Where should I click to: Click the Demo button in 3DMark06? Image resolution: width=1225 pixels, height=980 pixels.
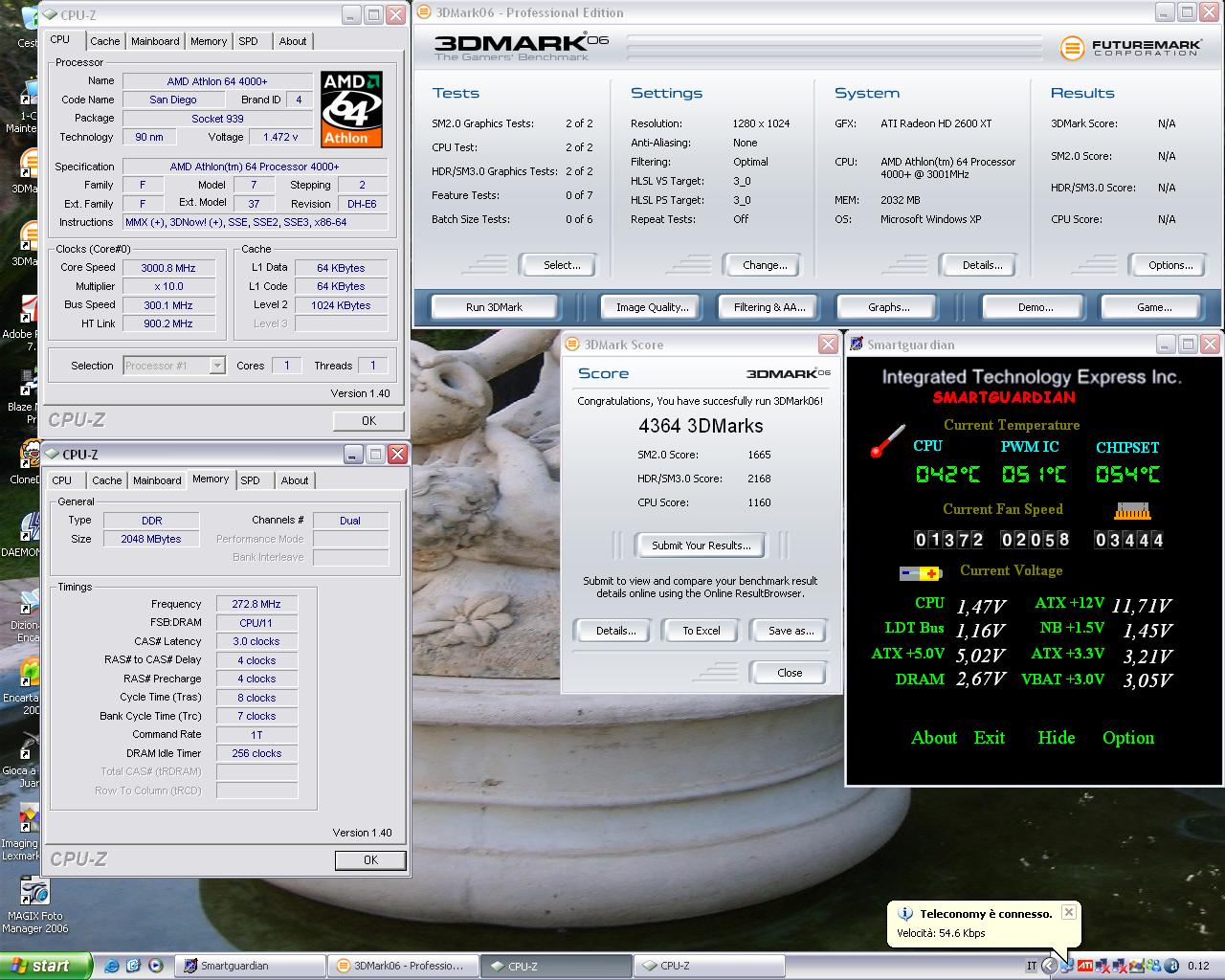[1036, 307]
